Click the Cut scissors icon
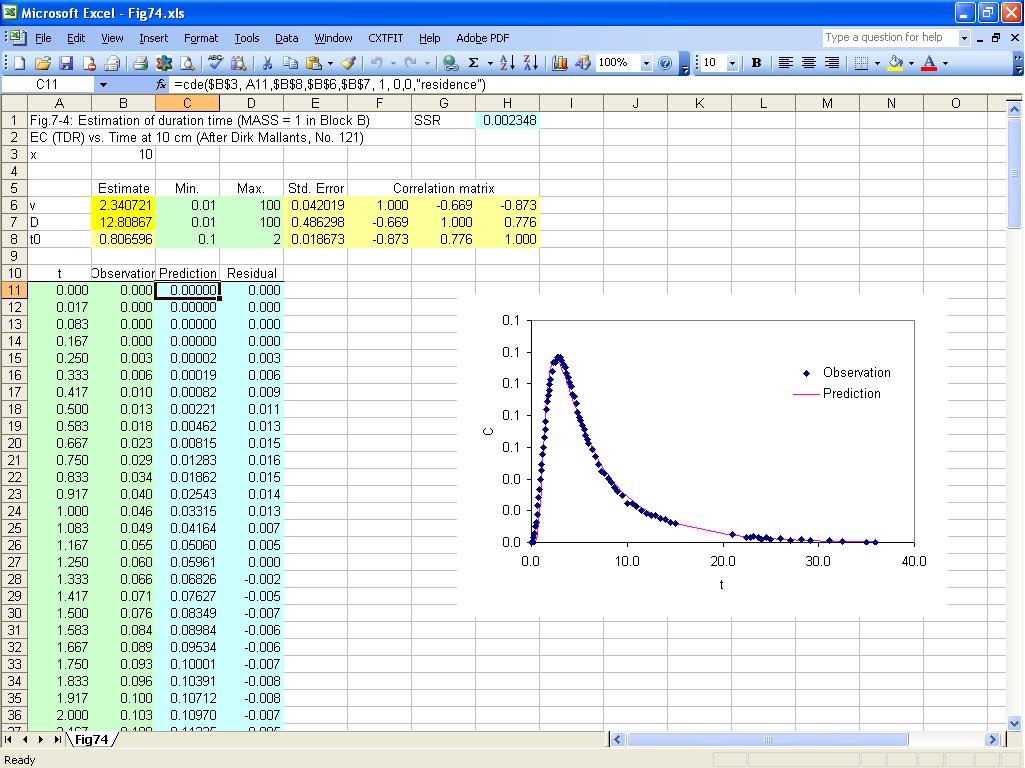The width and height of the screenshot is (1025, 768). pos(267,63)
